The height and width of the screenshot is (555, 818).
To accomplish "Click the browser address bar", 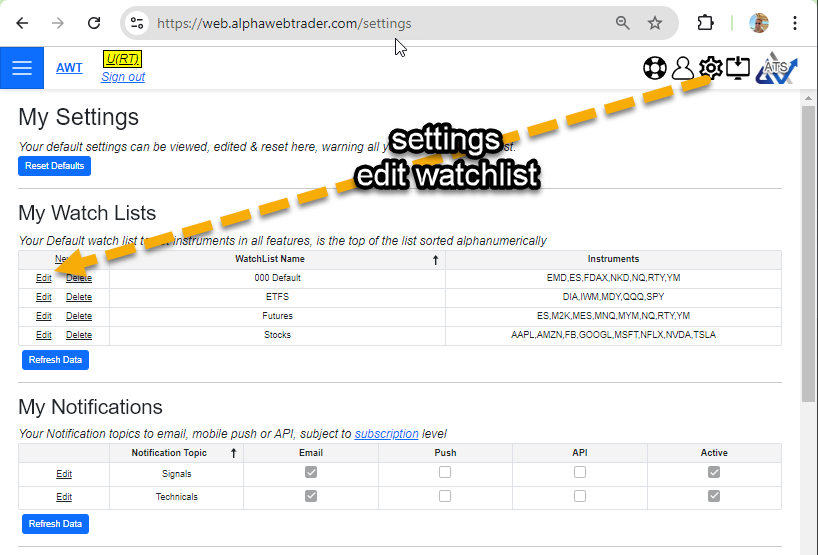I will 380,23.
